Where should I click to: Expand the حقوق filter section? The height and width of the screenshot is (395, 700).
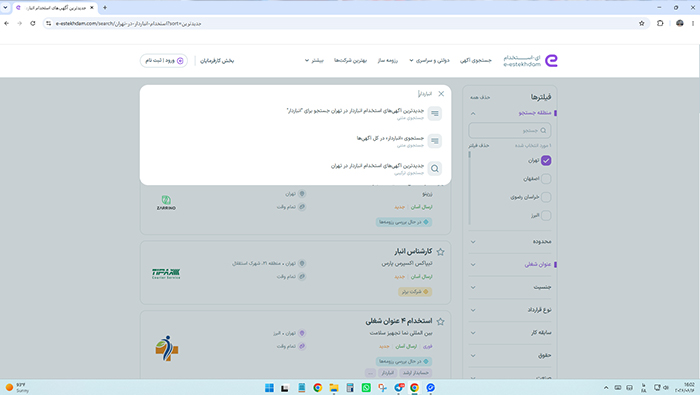(473, 356)
